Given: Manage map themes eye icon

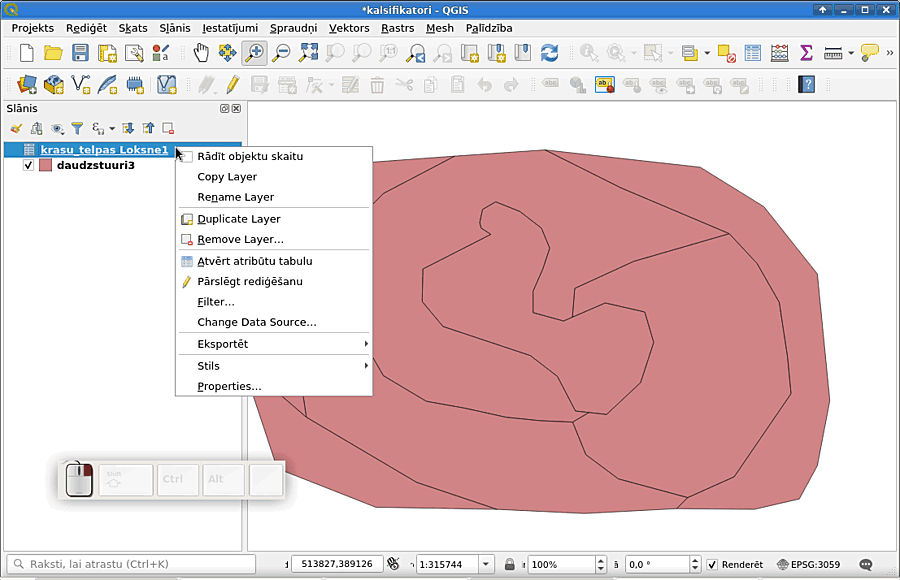Looking at the screenshot, I should point(57,128).
